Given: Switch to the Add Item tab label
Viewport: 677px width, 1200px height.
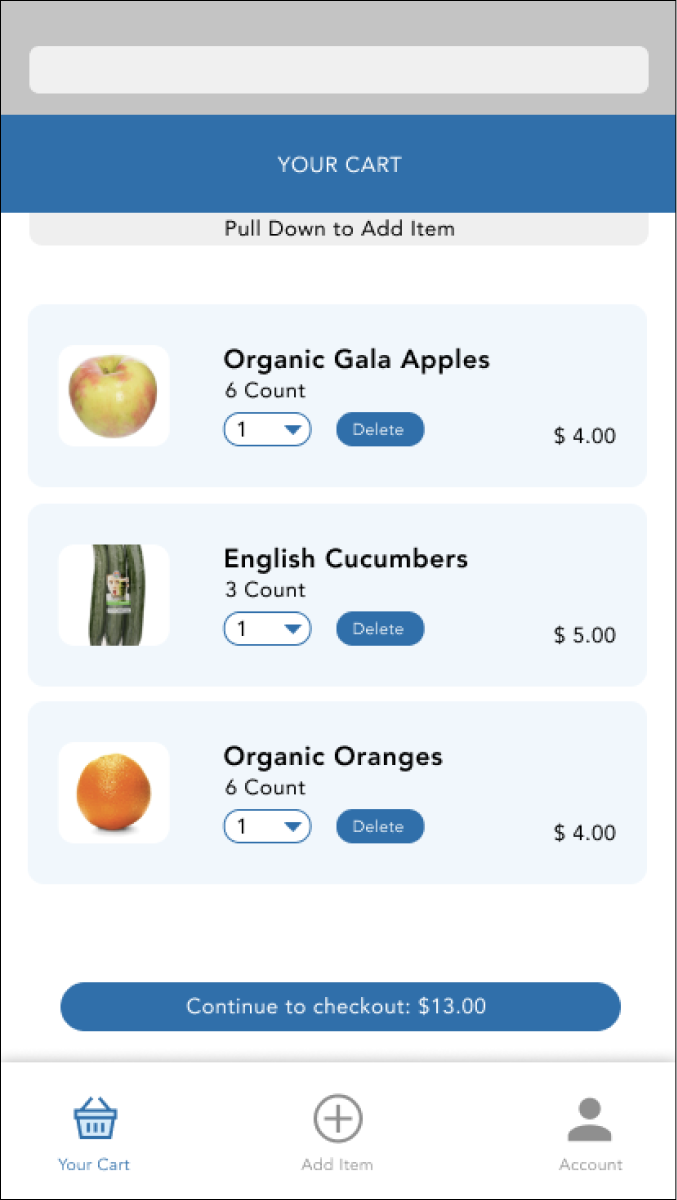Looking at the screenshot, I should [337, 1165].
